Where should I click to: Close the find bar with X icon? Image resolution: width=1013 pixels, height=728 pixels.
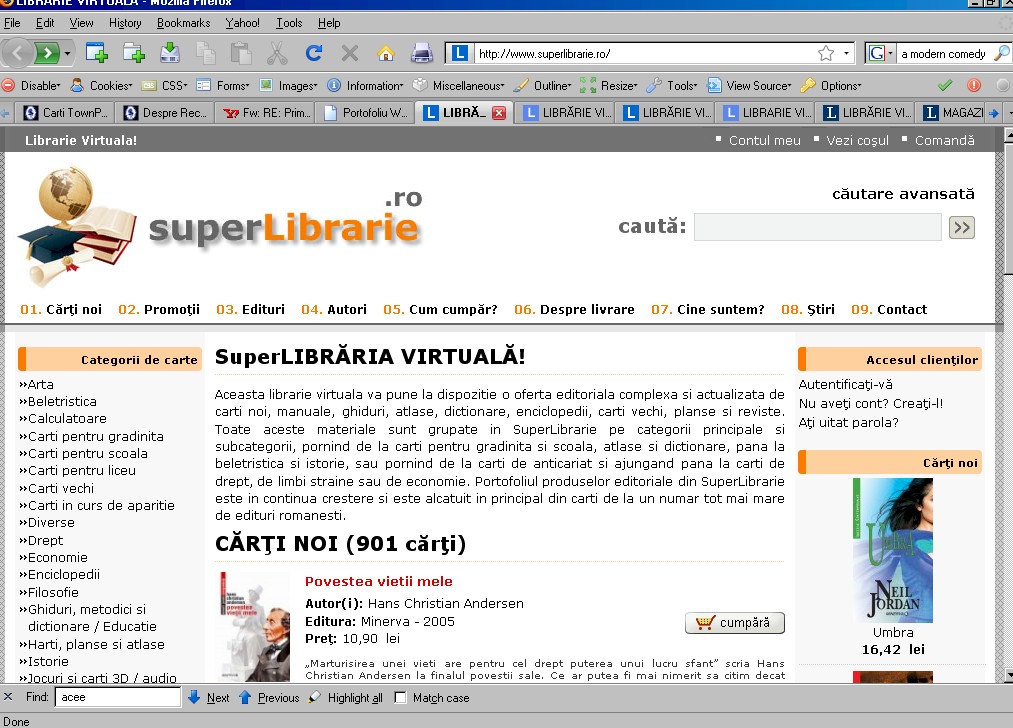click(x=9, y=697)
